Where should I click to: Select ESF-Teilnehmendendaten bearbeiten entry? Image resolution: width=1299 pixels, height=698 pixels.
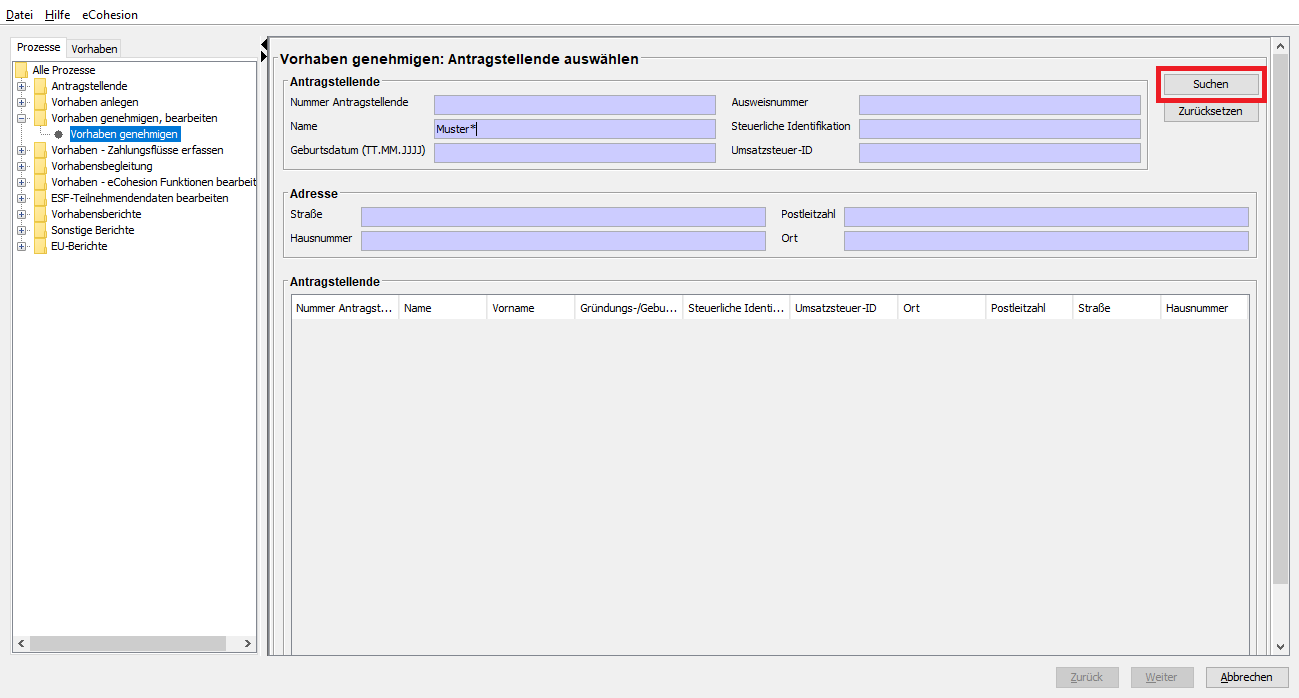[x=140, y=198]
